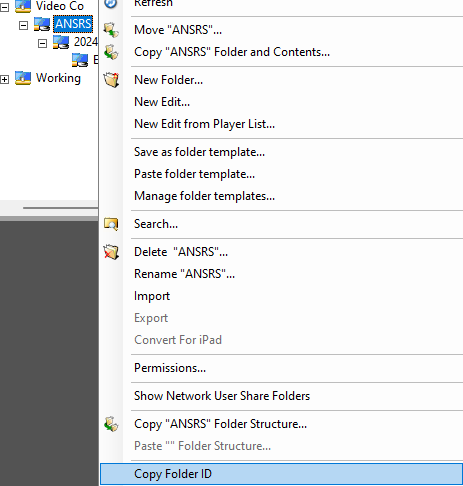Click the Delete "ANSRS" folder icon
Image resolution: width=463 pixels, height=486 pixels.
click(111, 252)
